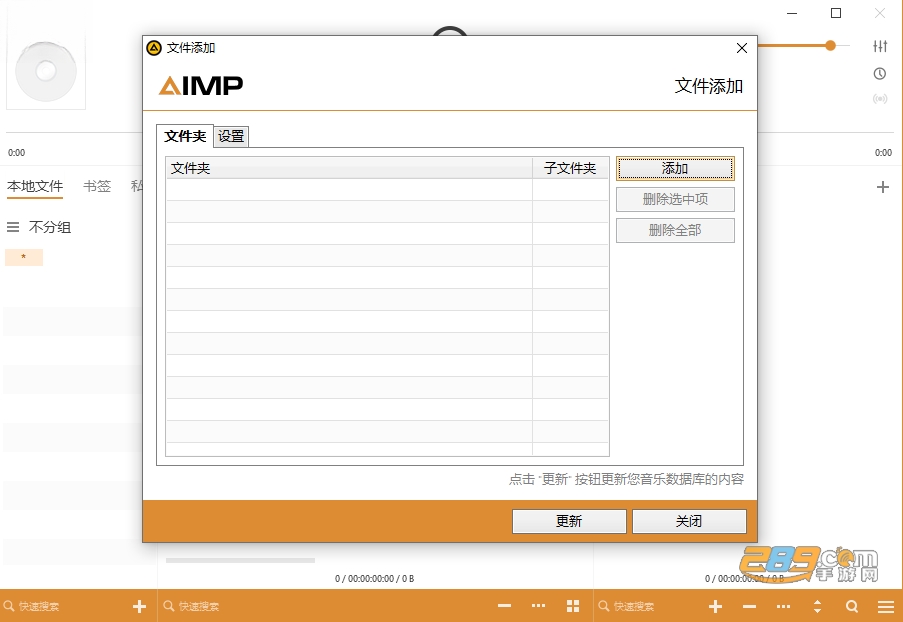903x622 pixels.
Task: Minimize the AIMP main window
Action: click(x=792, y=13)
